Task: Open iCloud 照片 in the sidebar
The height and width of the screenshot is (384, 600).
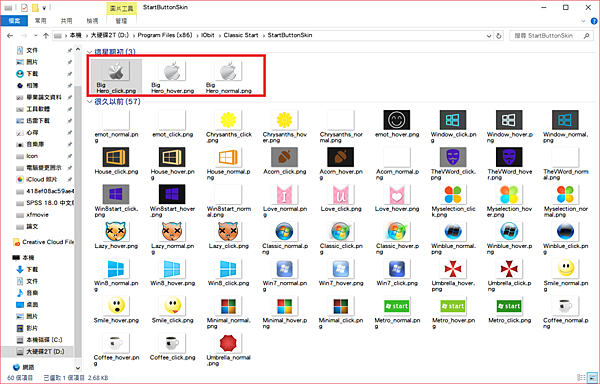Action: [42, 179]
